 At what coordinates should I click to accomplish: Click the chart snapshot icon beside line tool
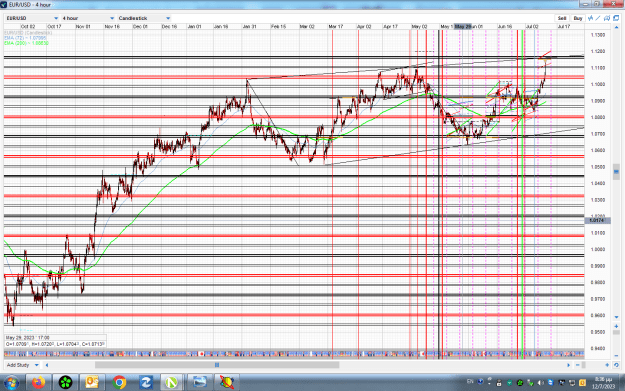coord(607,18)
